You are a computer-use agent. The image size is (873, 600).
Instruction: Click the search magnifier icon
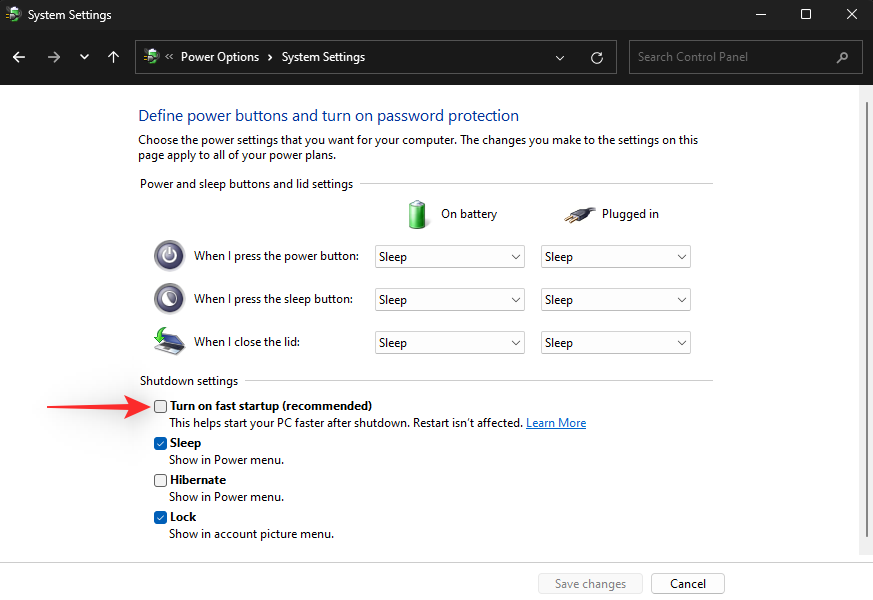[842, 57]
